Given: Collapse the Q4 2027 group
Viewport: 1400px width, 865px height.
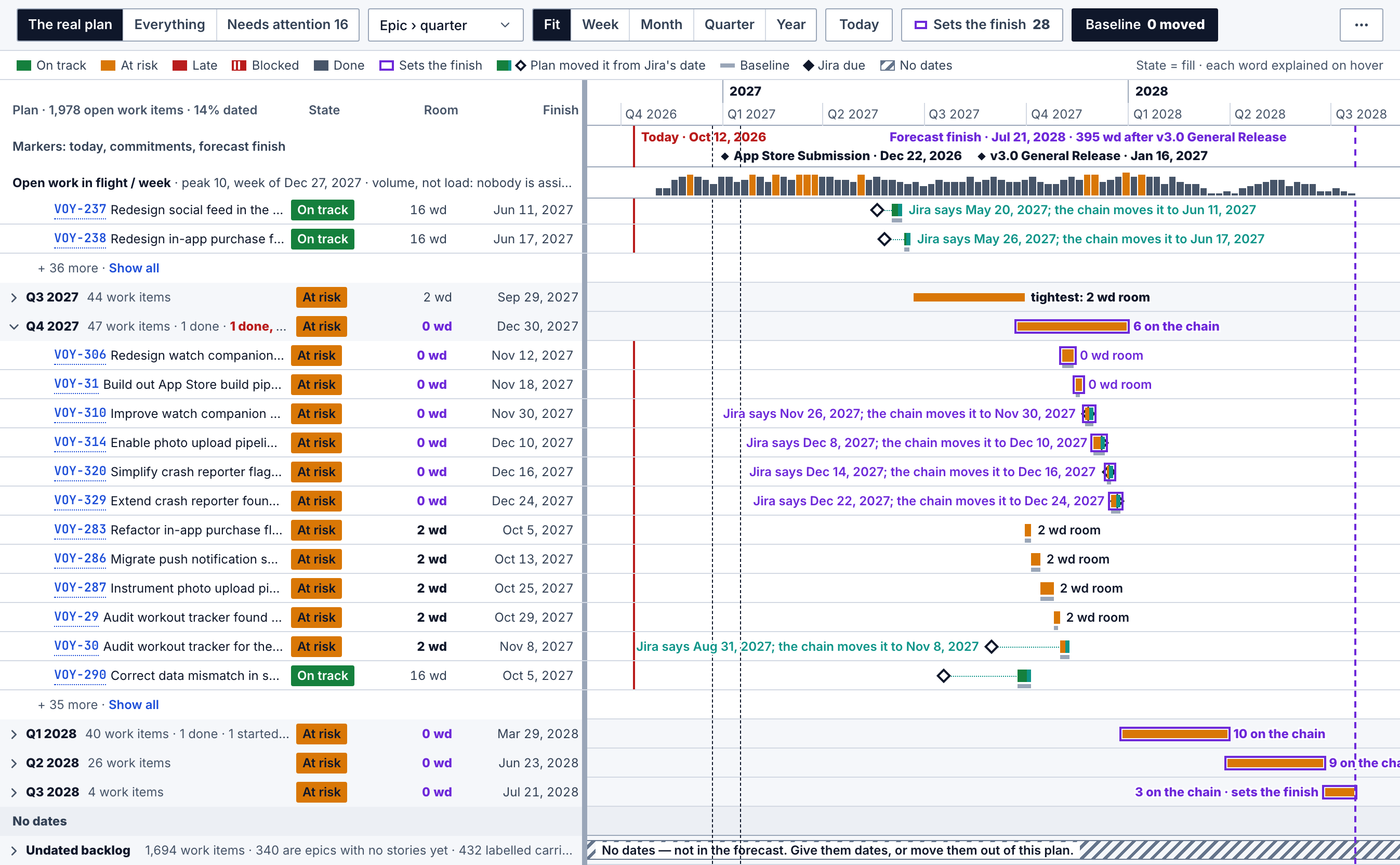Looking at the screenshot, I should [x=14, y=326].
